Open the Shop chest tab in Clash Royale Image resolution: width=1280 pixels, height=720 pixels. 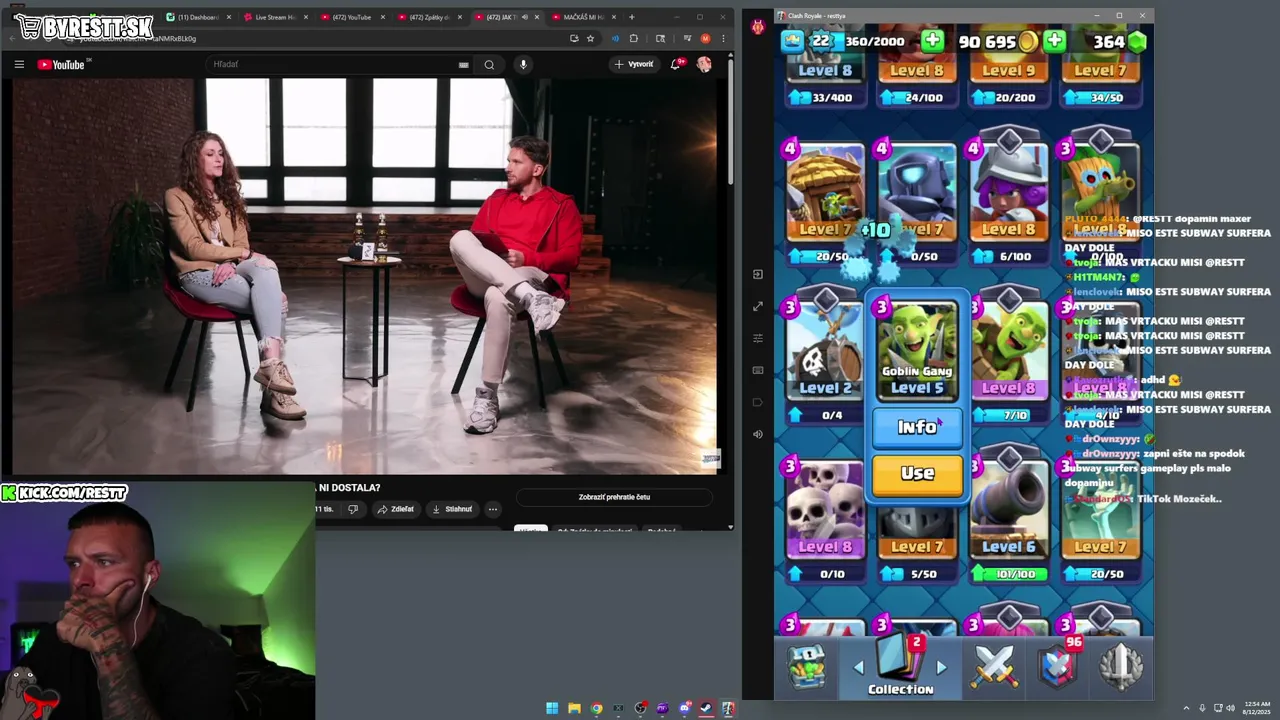(806, 666)
